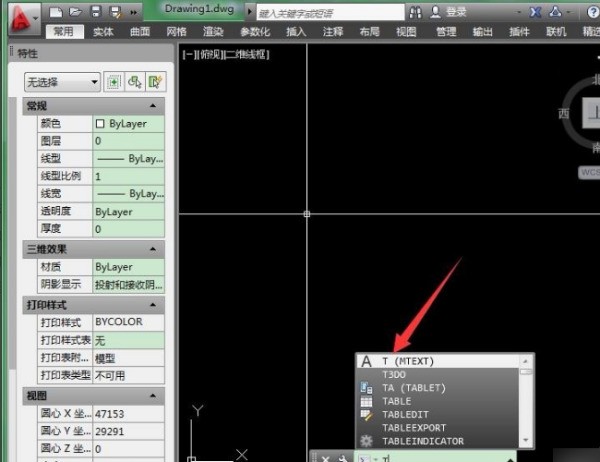Screen dimensions: 600x462
Task: Click the 俯视 view control label
Action: coord(211,55)
